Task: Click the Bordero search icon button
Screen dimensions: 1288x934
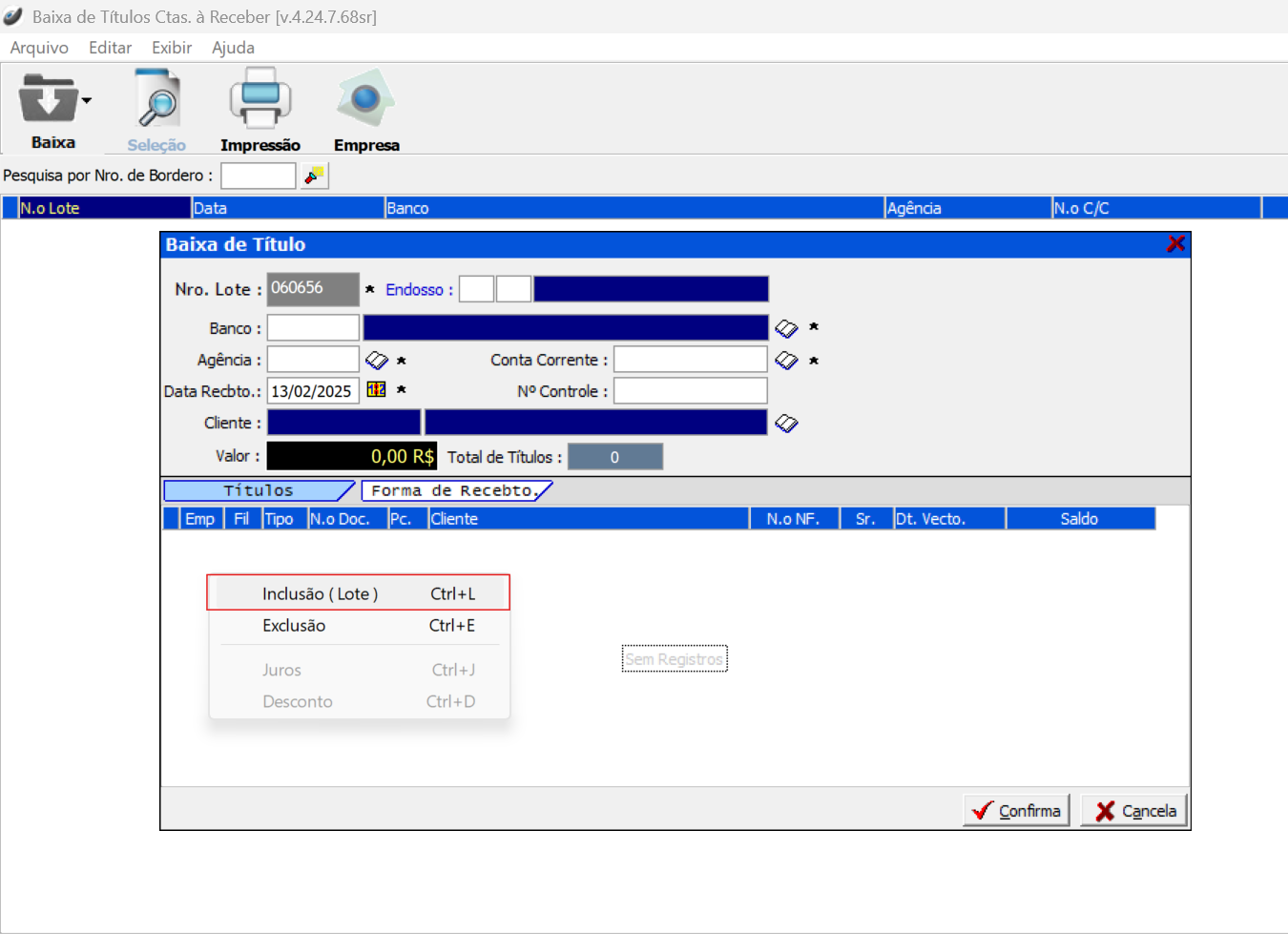Action: (314, 176)
